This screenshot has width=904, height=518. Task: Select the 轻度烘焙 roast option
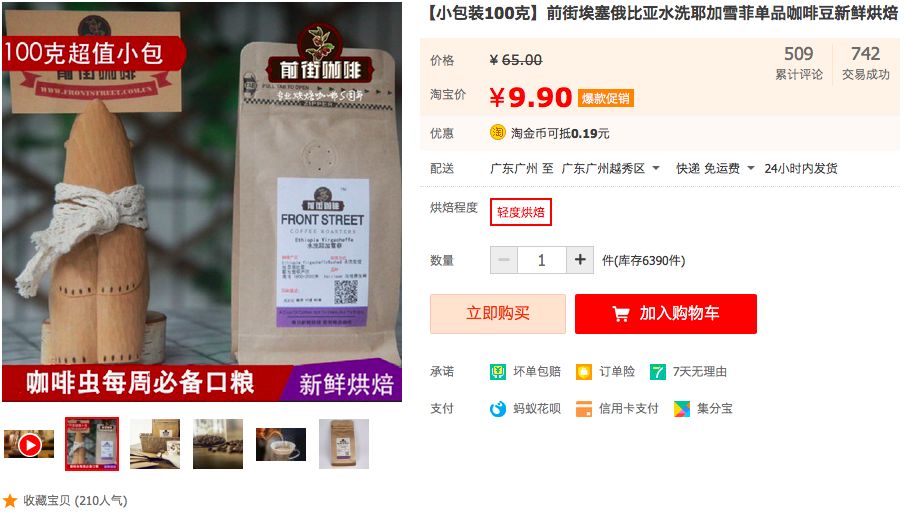(521, 212)
